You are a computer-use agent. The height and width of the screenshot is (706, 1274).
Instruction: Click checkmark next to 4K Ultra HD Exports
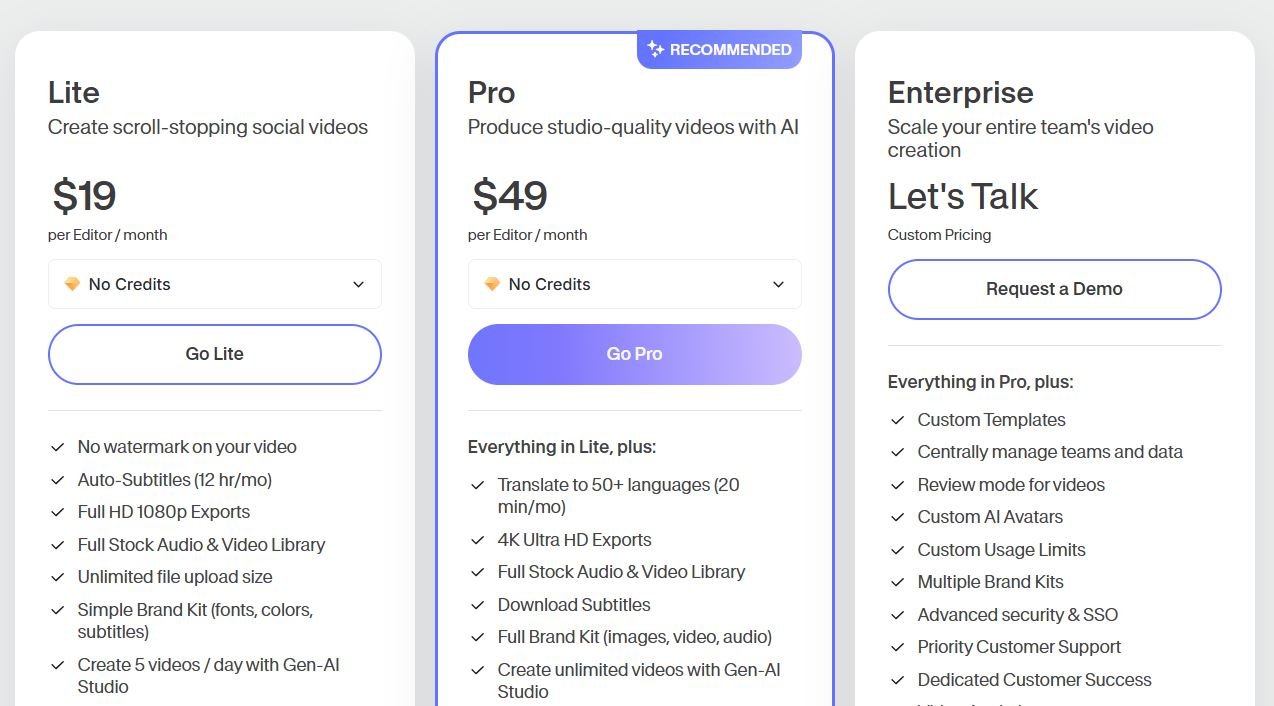coord(478,540)
